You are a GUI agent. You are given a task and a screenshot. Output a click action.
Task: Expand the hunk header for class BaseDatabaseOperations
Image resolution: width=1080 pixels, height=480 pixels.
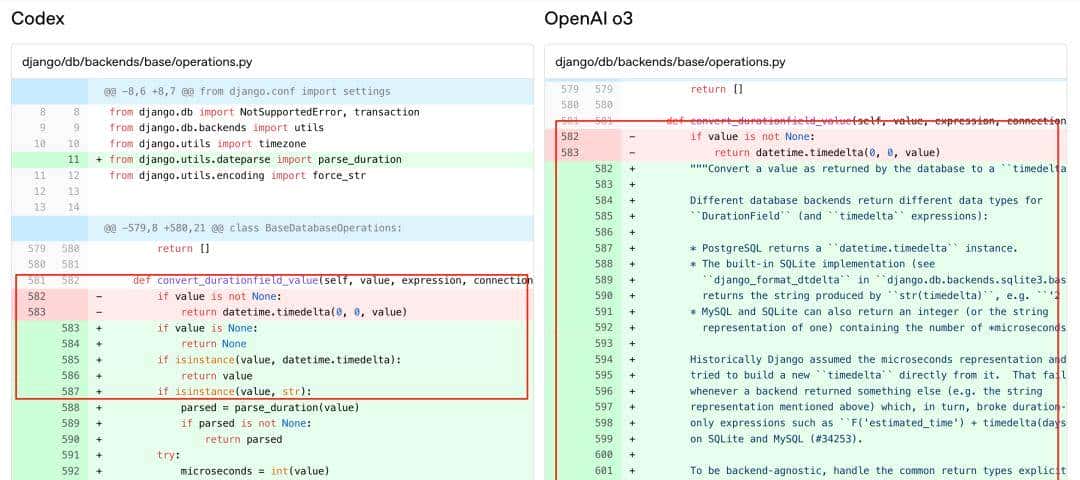[252, 228]
